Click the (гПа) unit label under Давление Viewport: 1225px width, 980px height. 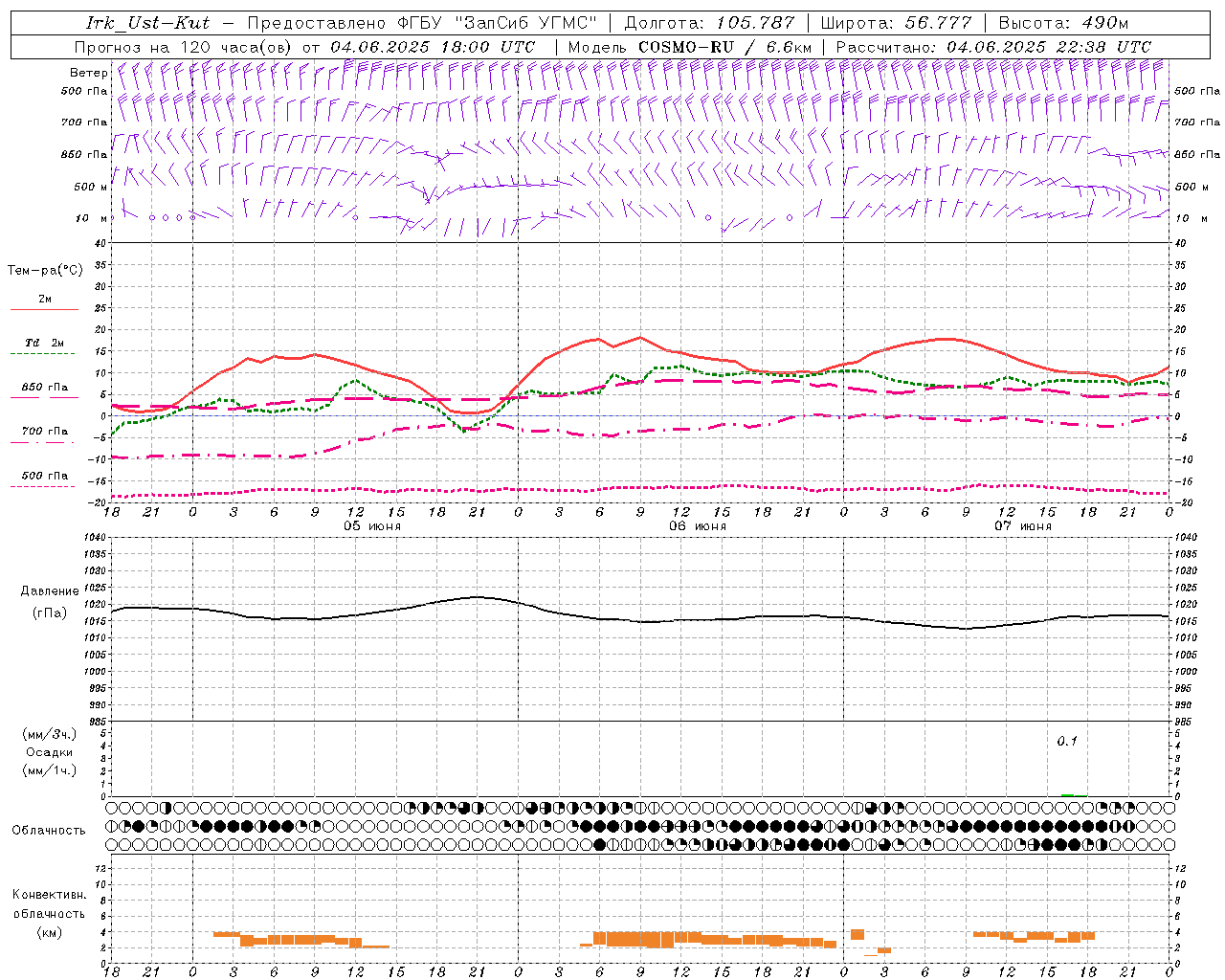coord(49,612)
